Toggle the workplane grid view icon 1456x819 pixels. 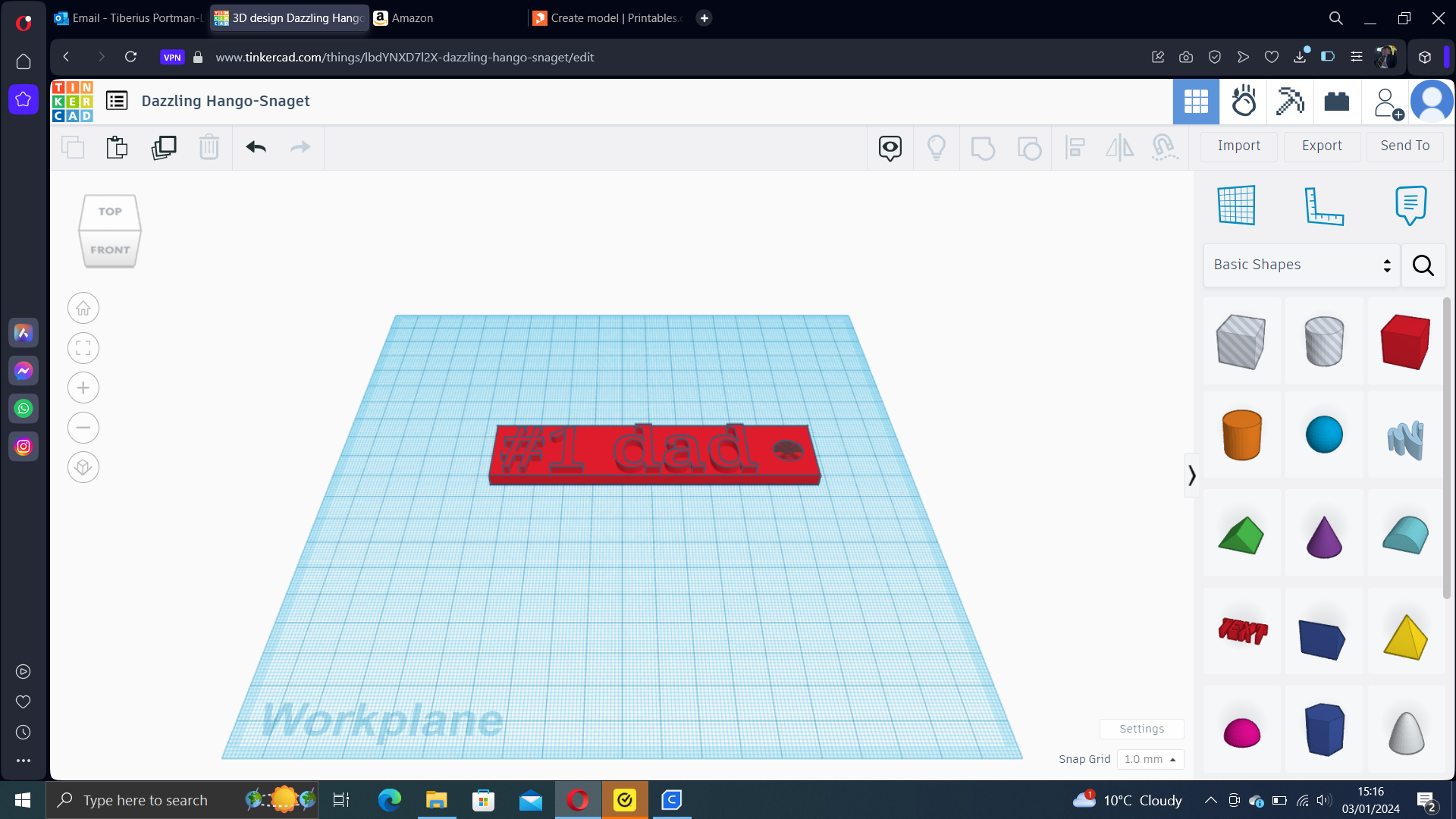pos(1236,205)
